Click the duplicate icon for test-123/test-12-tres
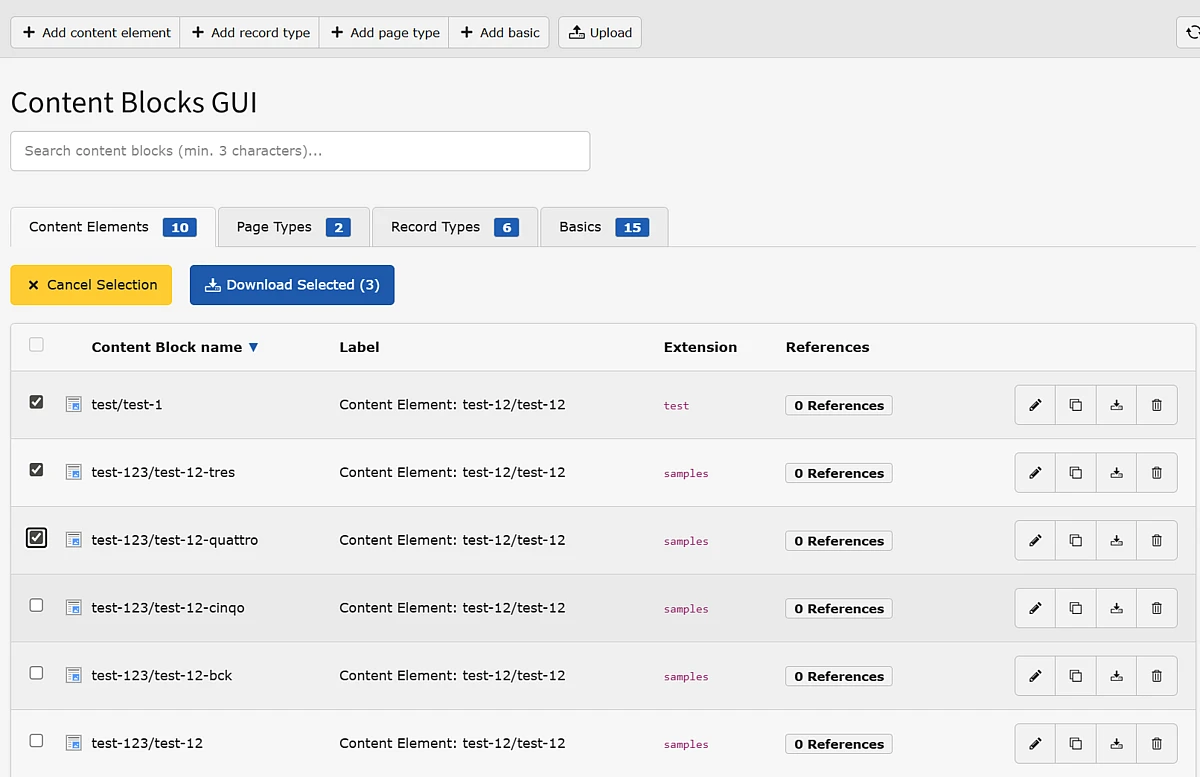The image size is (1200, 777). click(x=1076, y=473)
